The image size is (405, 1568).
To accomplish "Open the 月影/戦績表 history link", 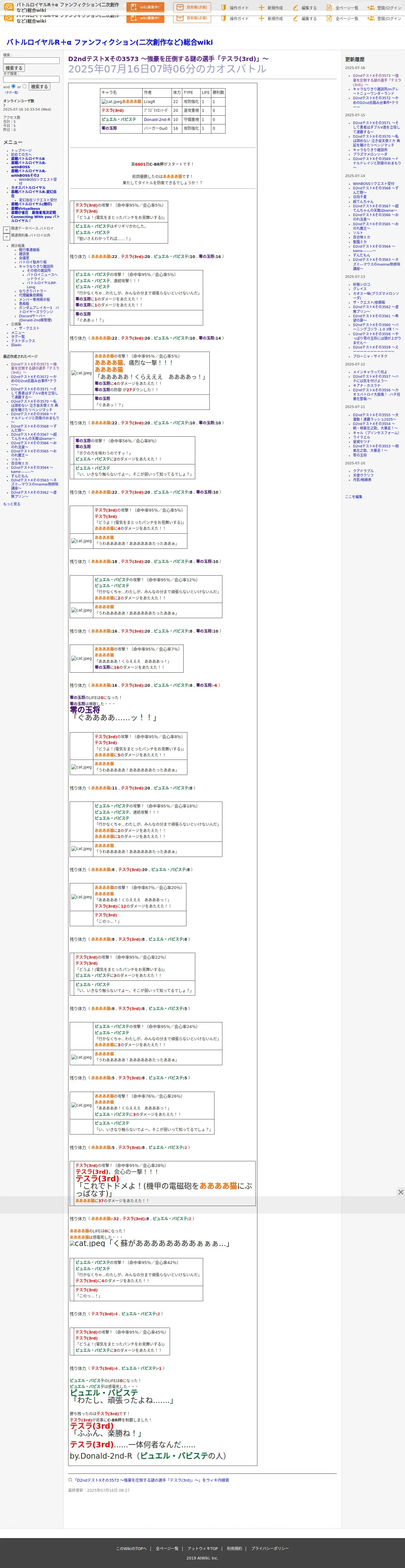I will (x=362, y=480).
